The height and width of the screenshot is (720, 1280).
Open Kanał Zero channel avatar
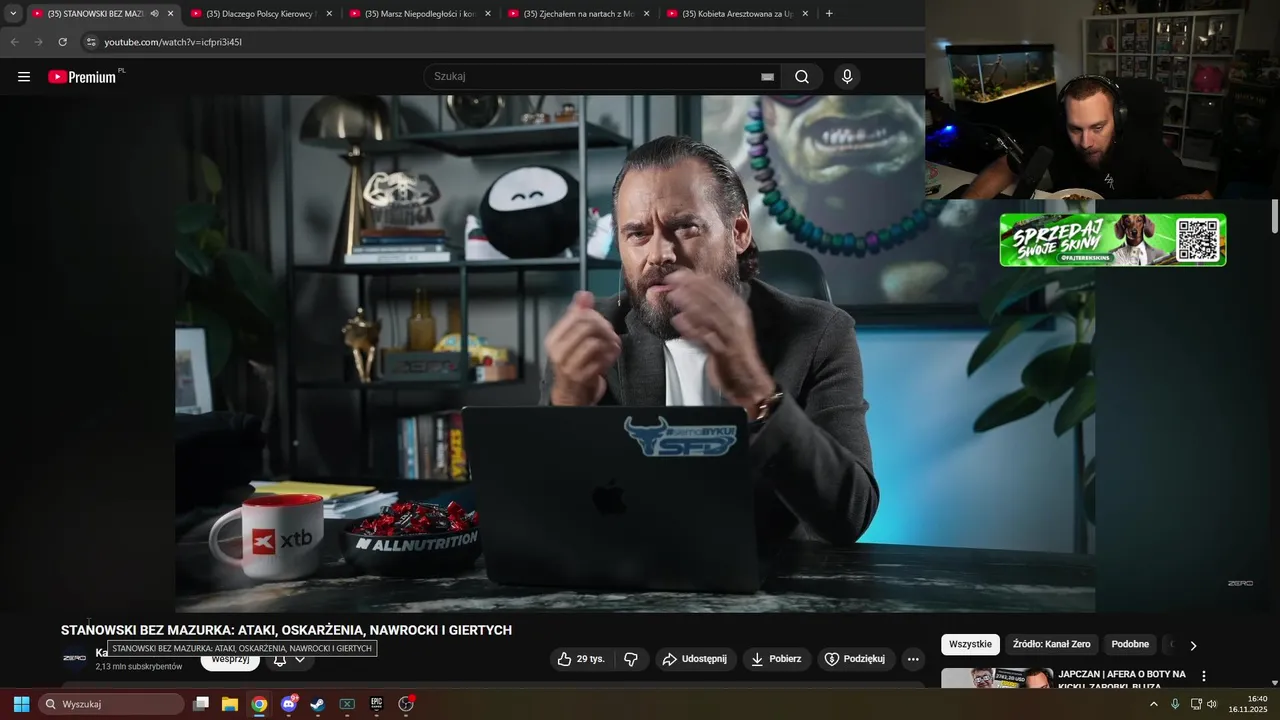(x=74, y=658)
